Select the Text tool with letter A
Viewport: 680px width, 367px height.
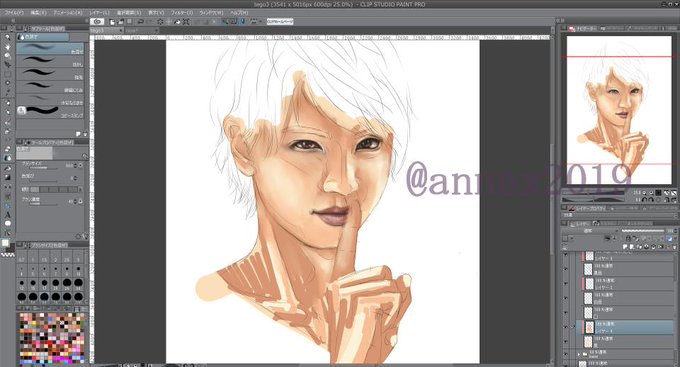(x=7, y=215)
